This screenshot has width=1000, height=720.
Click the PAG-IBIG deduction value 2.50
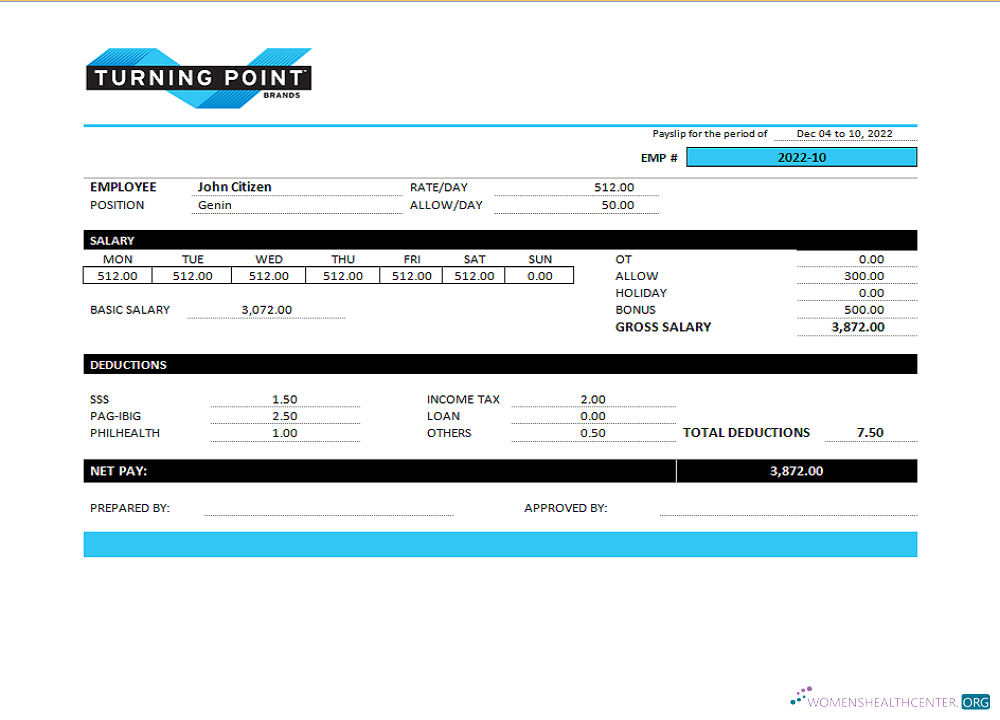284,416
